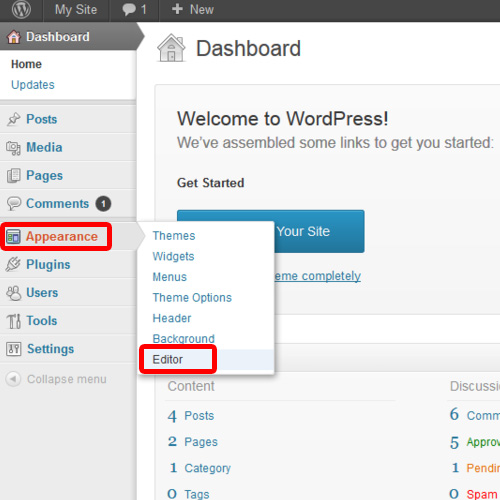Click the Dashboard house icon in sidebar
The width and height of the screenshot is (500, 500).
pos(14,37)
